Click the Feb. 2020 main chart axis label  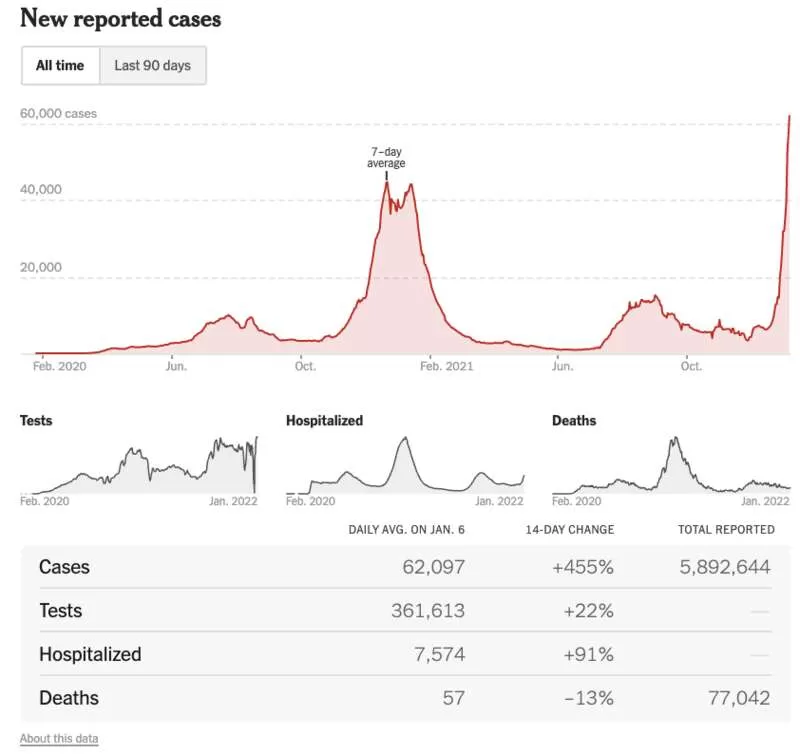coord(59,366)
